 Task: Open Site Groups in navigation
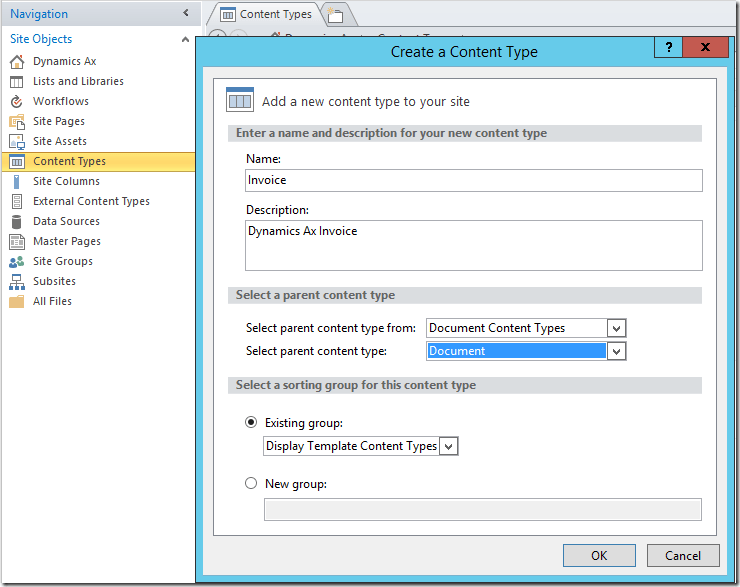(63, 261)
